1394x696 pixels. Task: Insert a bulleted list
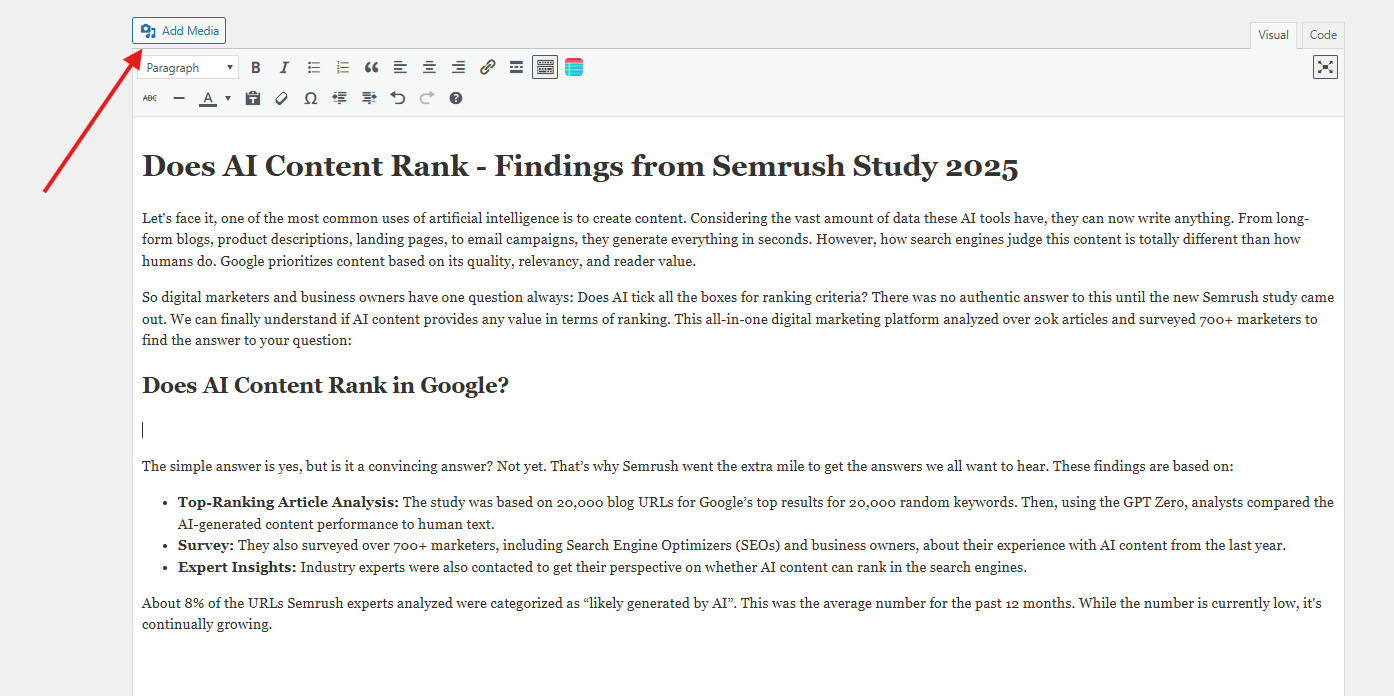(x=314, y=68)
